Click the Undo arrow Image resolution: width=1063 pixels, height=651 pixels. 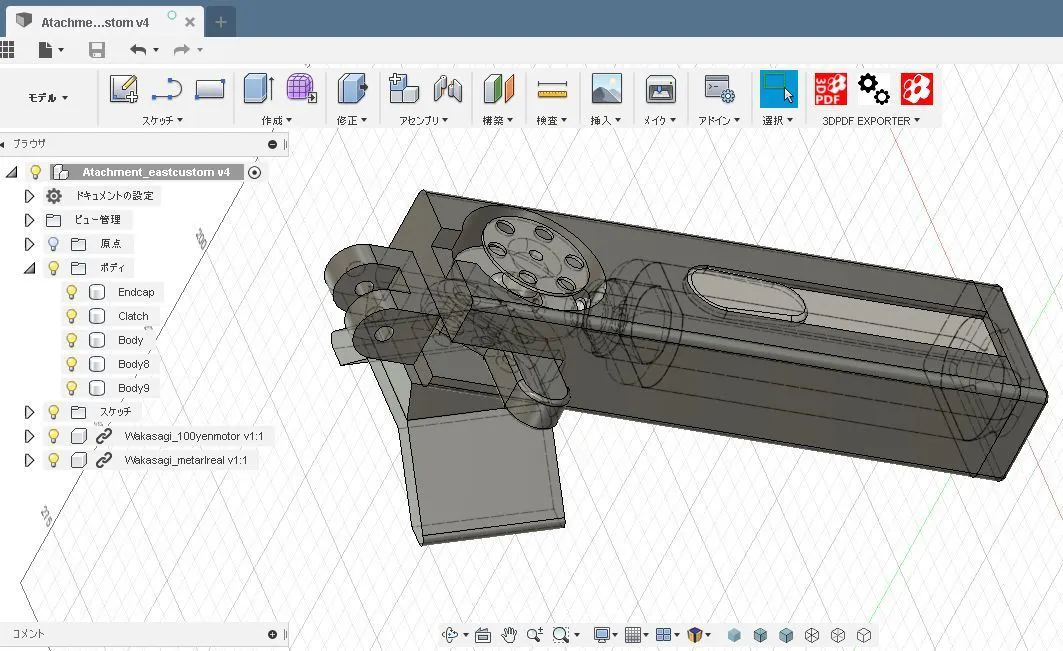138,50
